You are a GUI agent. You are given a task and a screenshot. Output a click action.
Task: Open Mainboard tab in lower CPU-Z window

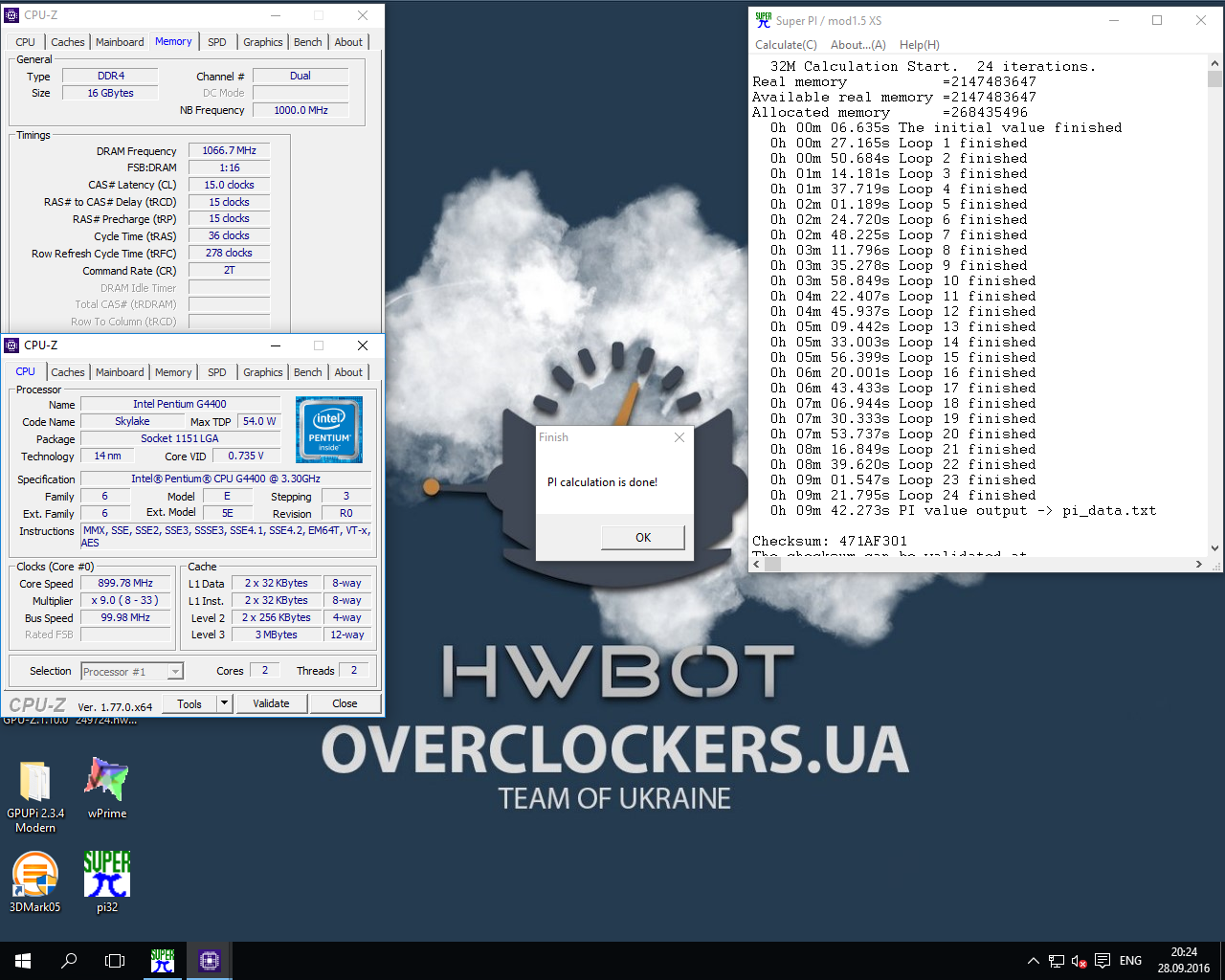[x=120, y=372]
